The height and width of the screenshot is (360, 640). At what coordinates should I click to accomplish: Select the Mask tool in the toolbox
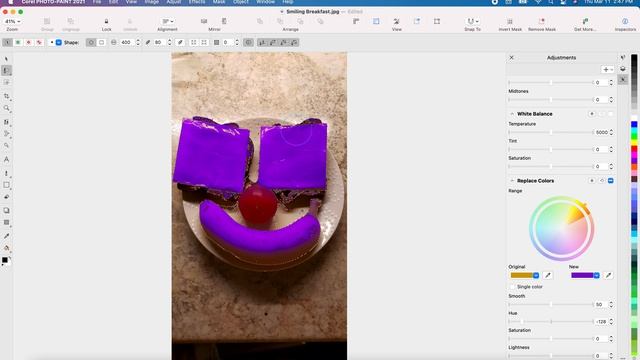6,71
